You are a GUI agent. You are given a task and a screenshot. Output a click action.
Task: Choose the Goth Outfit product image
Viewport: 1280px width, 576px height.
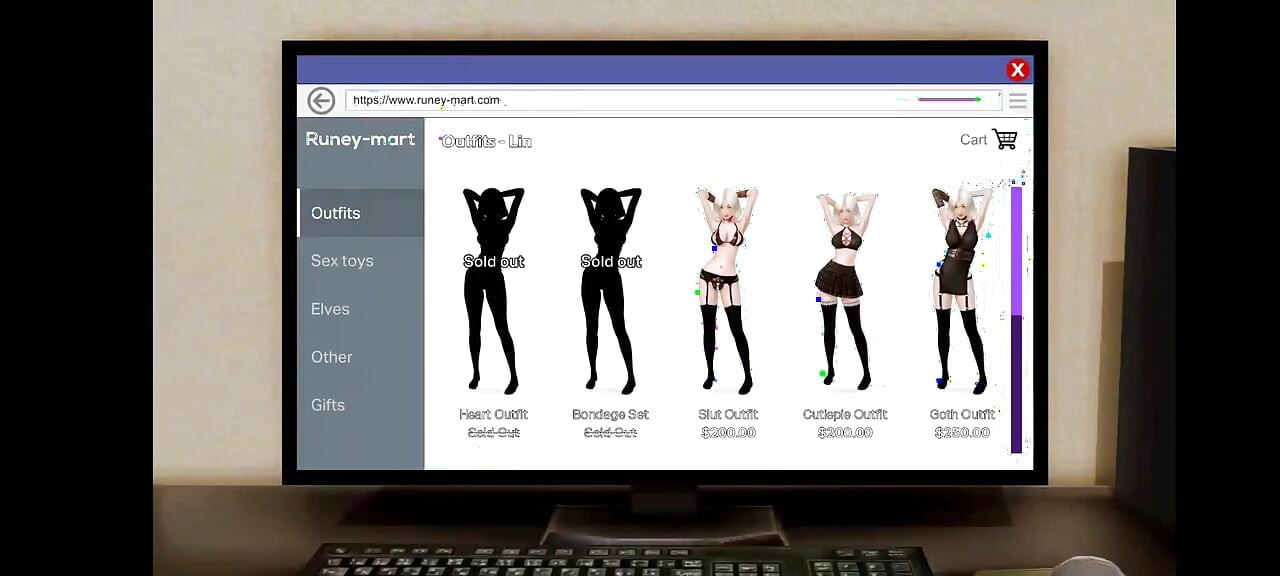(x=961, y=290)
